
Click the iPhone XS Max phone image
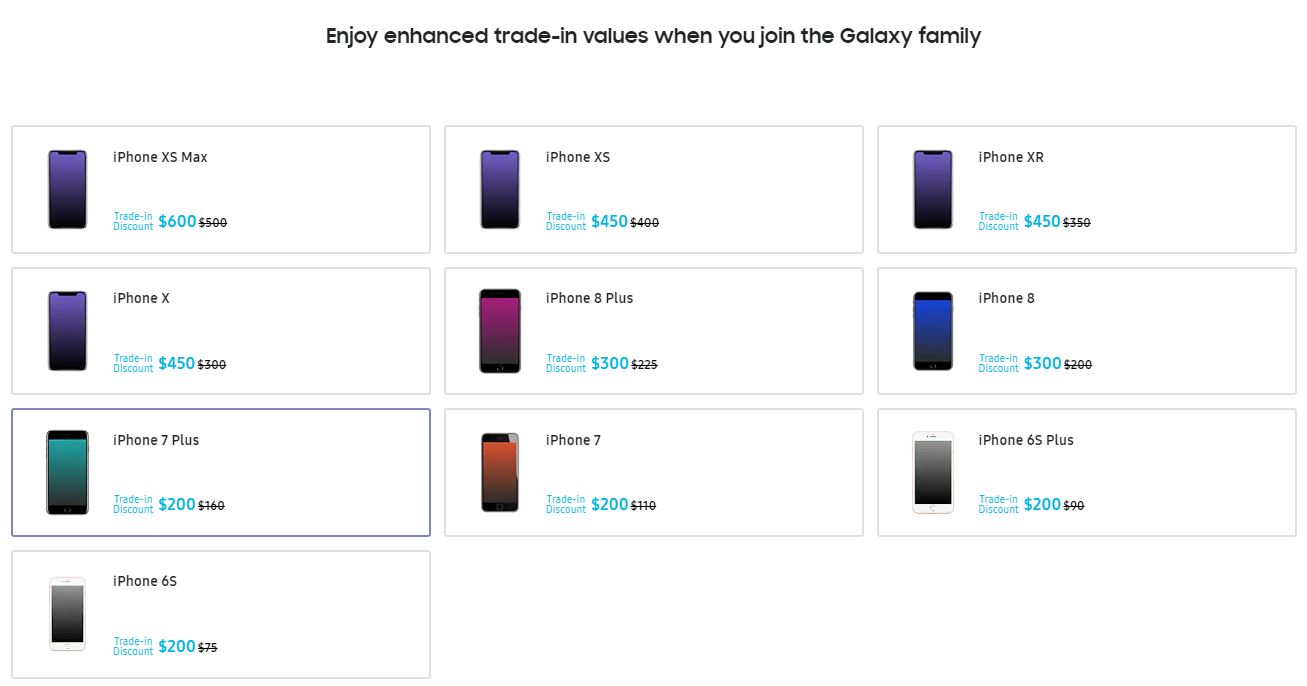pos(68,189)
